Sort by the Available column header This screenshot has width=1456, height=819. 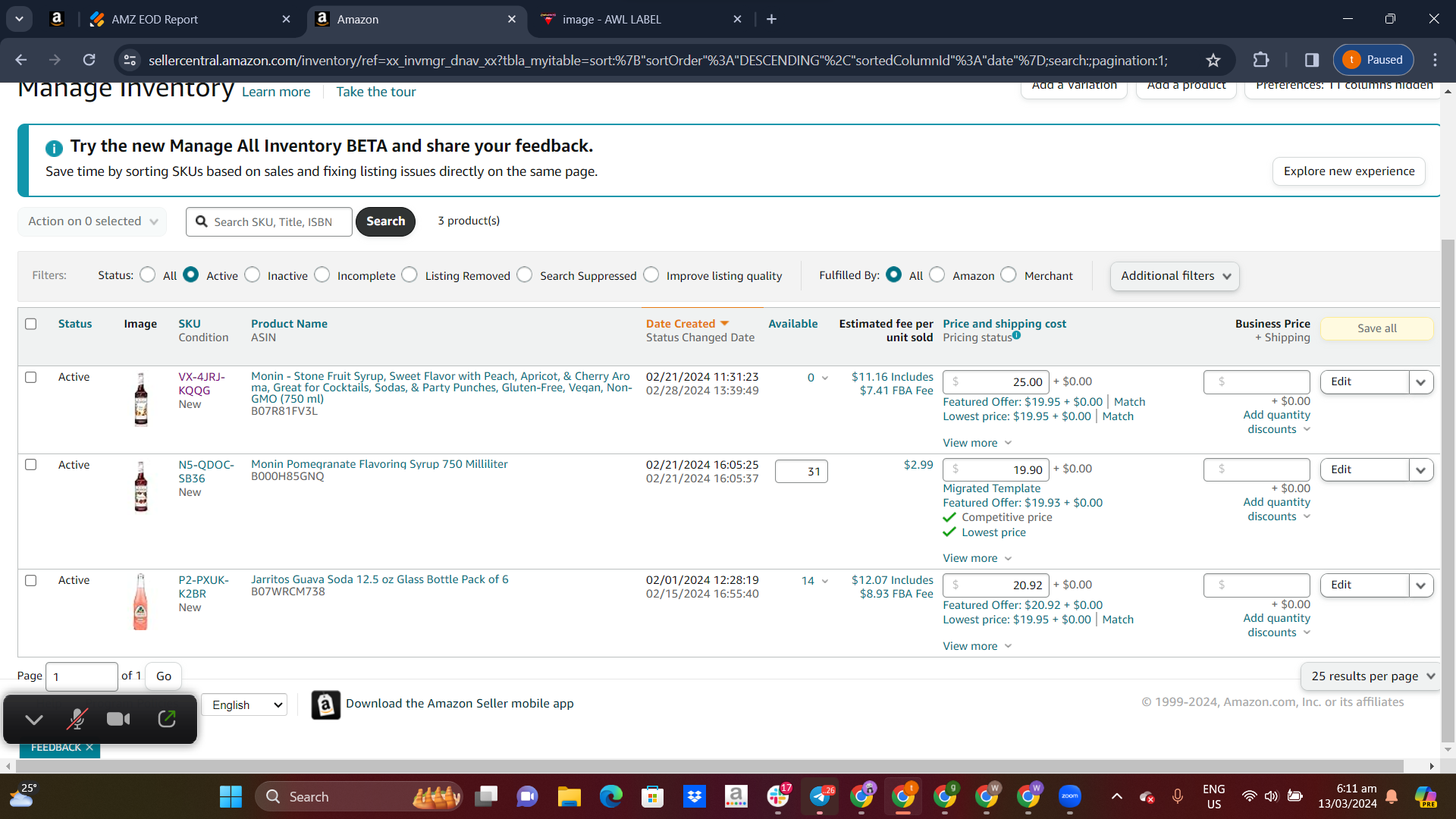tap(792, 324)
